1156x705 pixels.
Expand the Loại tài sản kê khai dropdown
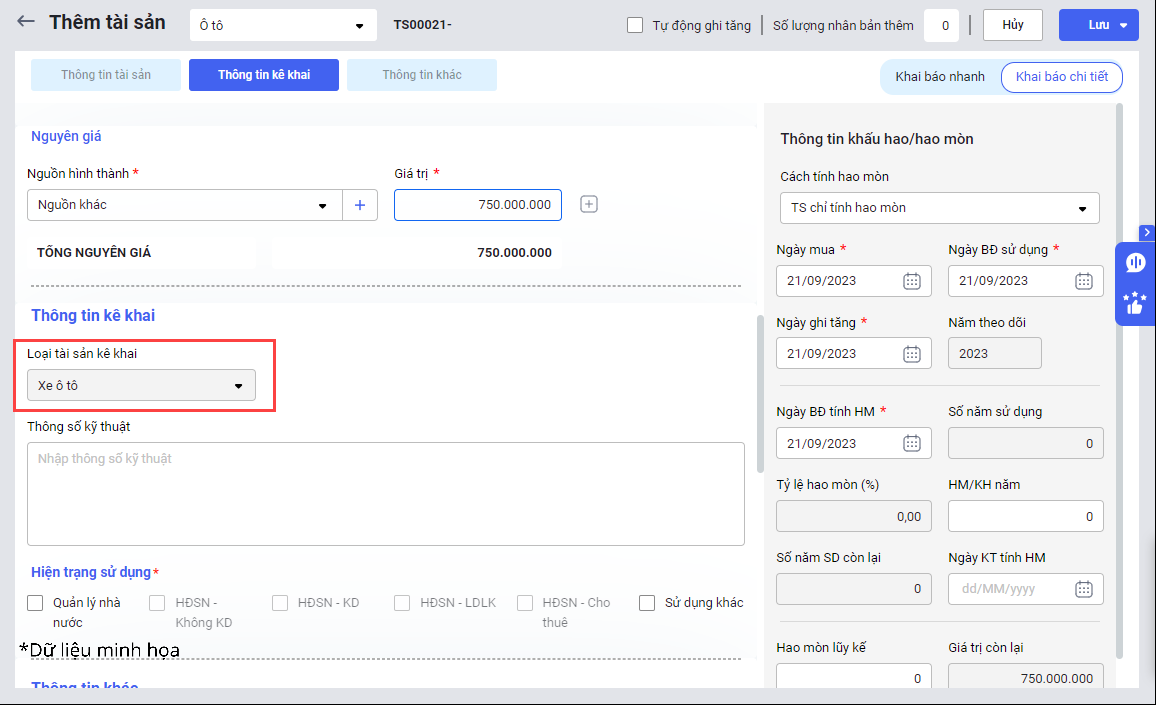pos(141,386)
